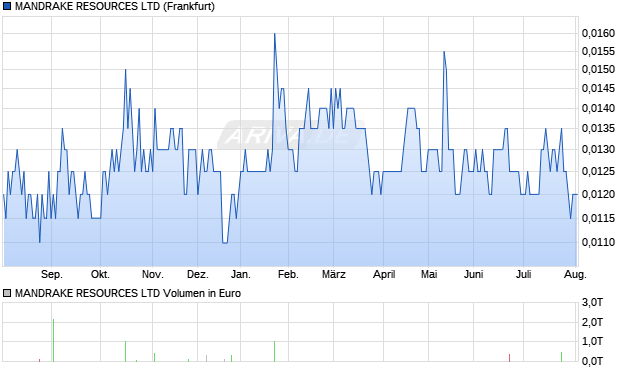Click the 'März' month label

point(334,274)
